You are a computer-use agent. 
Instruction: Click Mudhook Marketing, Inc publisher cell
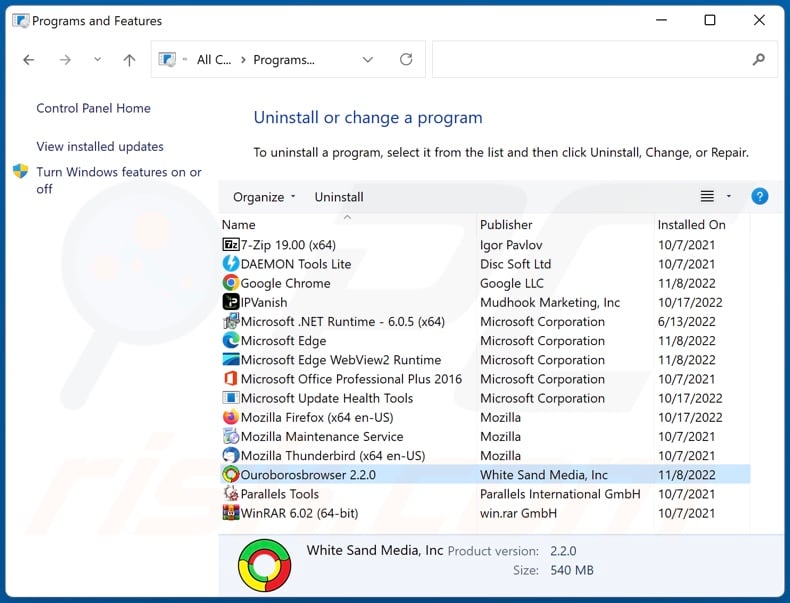click(x=550, y=302)
